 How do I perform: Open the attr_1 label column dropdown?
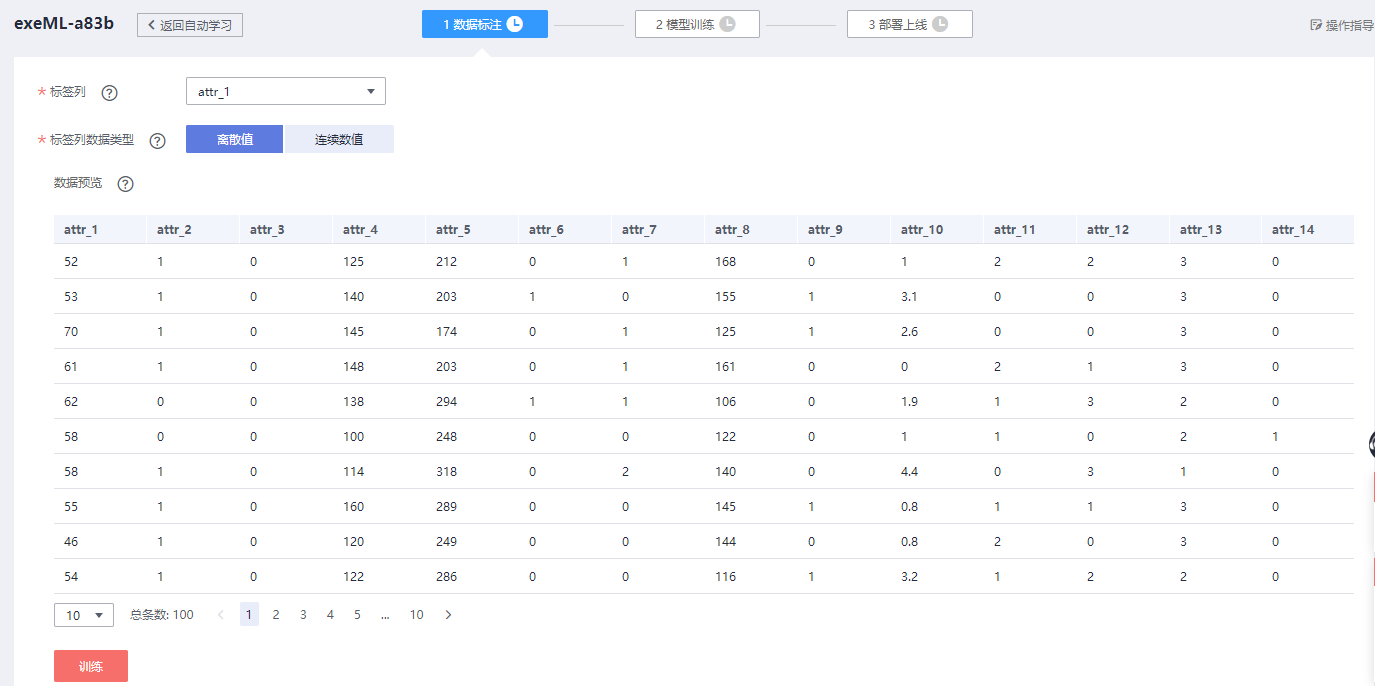[286, 91]
